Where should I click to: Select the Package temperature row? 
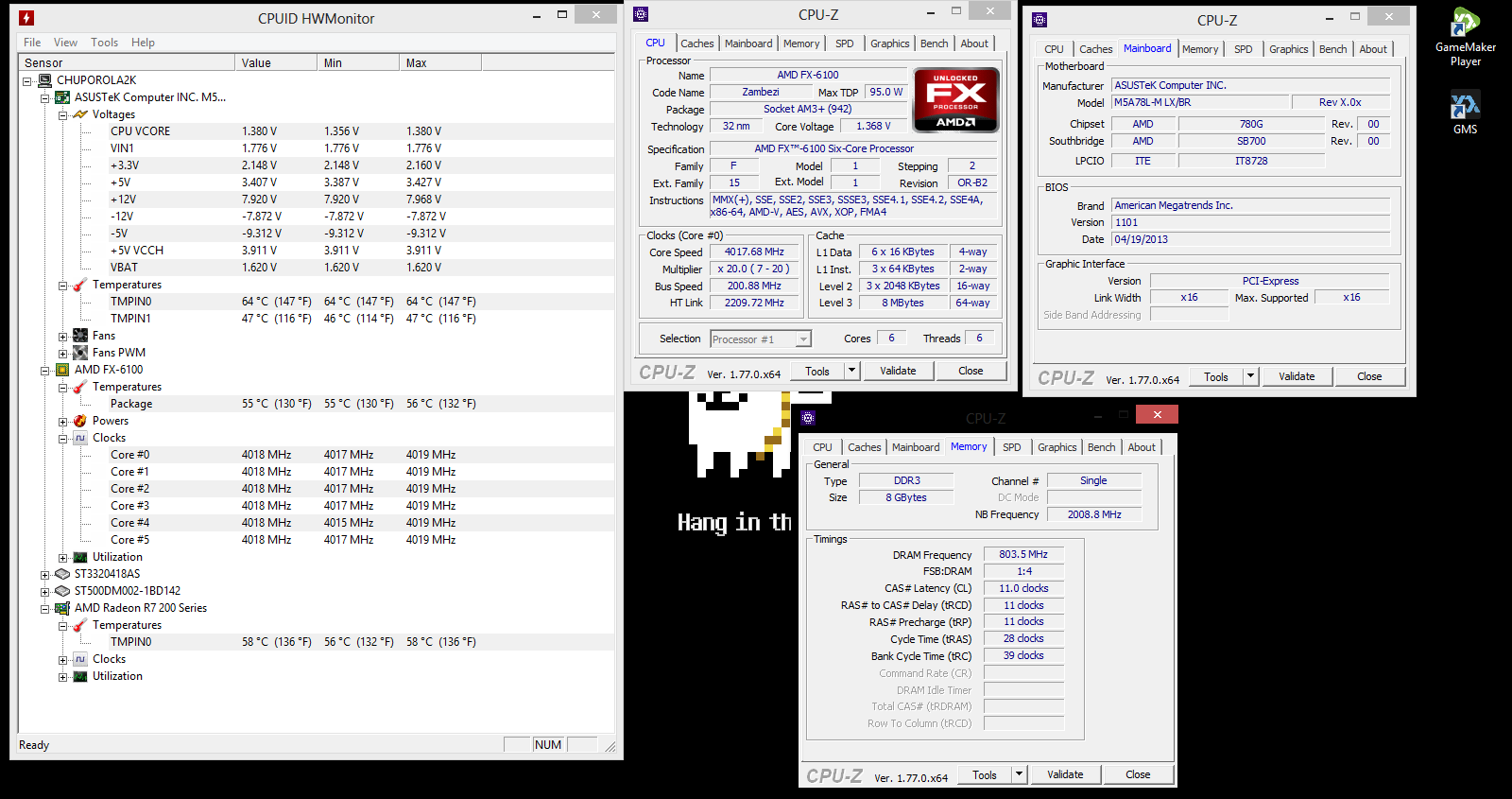click(x=317, y=404)
